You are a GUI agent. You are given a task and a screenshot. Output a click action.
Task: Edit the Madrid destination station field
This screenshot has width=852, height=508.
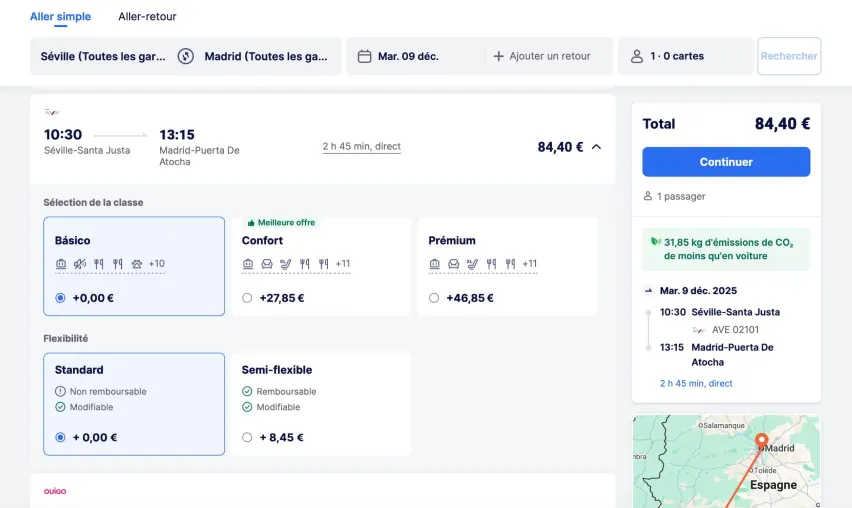point(266,56)
